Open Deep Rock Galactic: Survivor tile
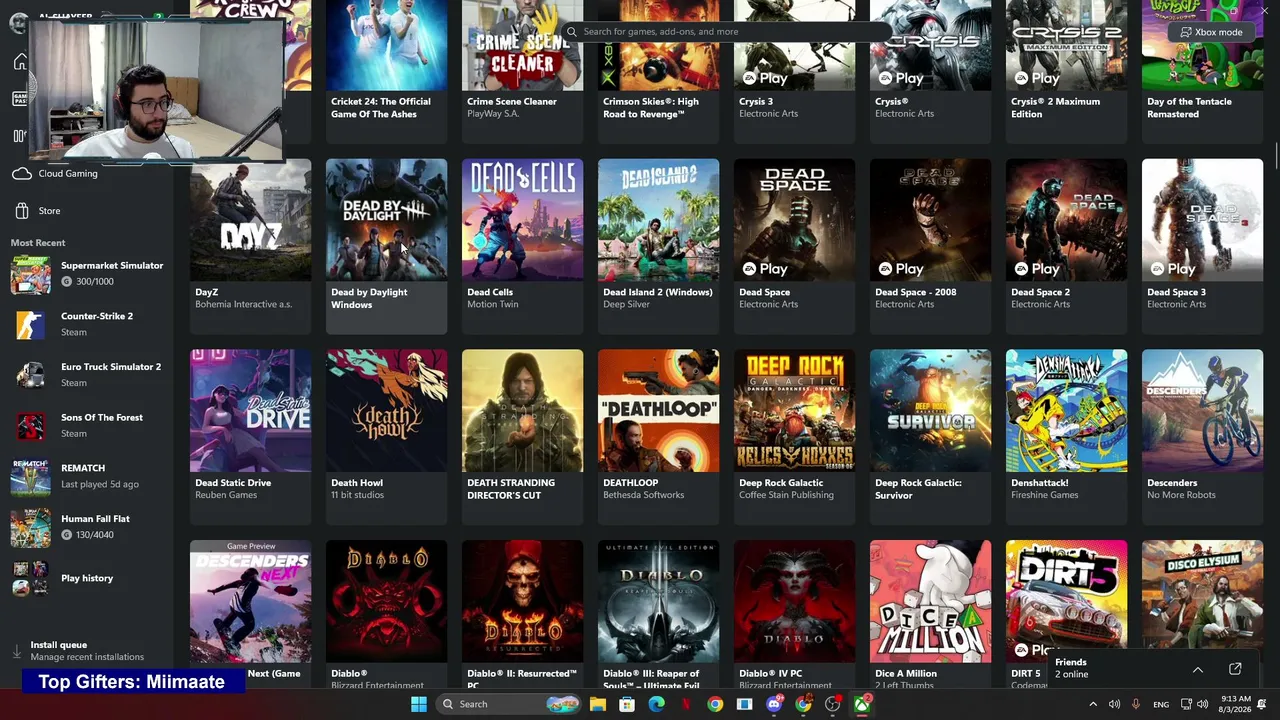The width and height of the screenshot is (1280, 720). click(x=930, y=437)
